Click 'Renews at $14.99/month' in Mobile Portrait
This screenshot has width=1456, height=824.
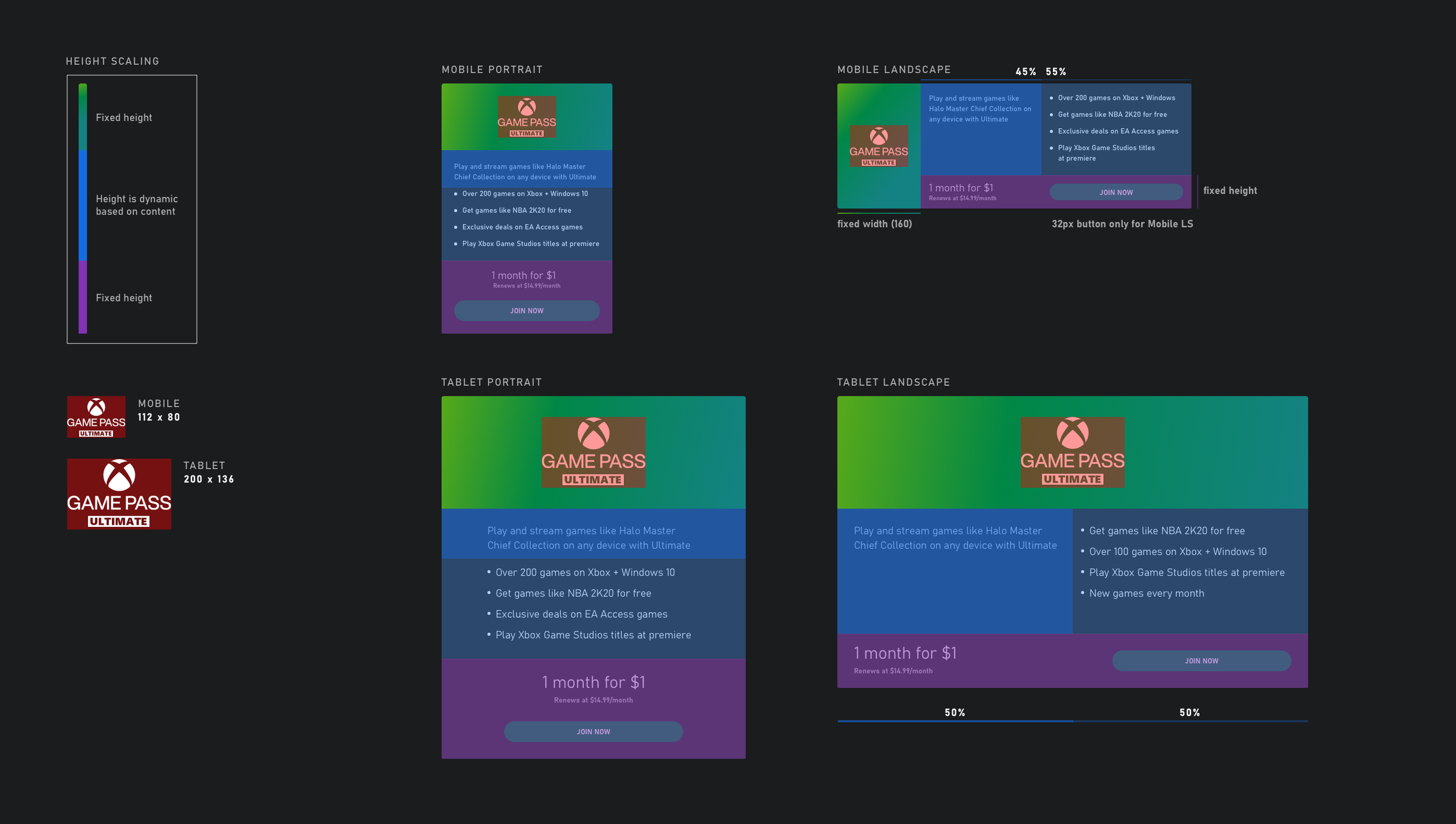[526, 286]
